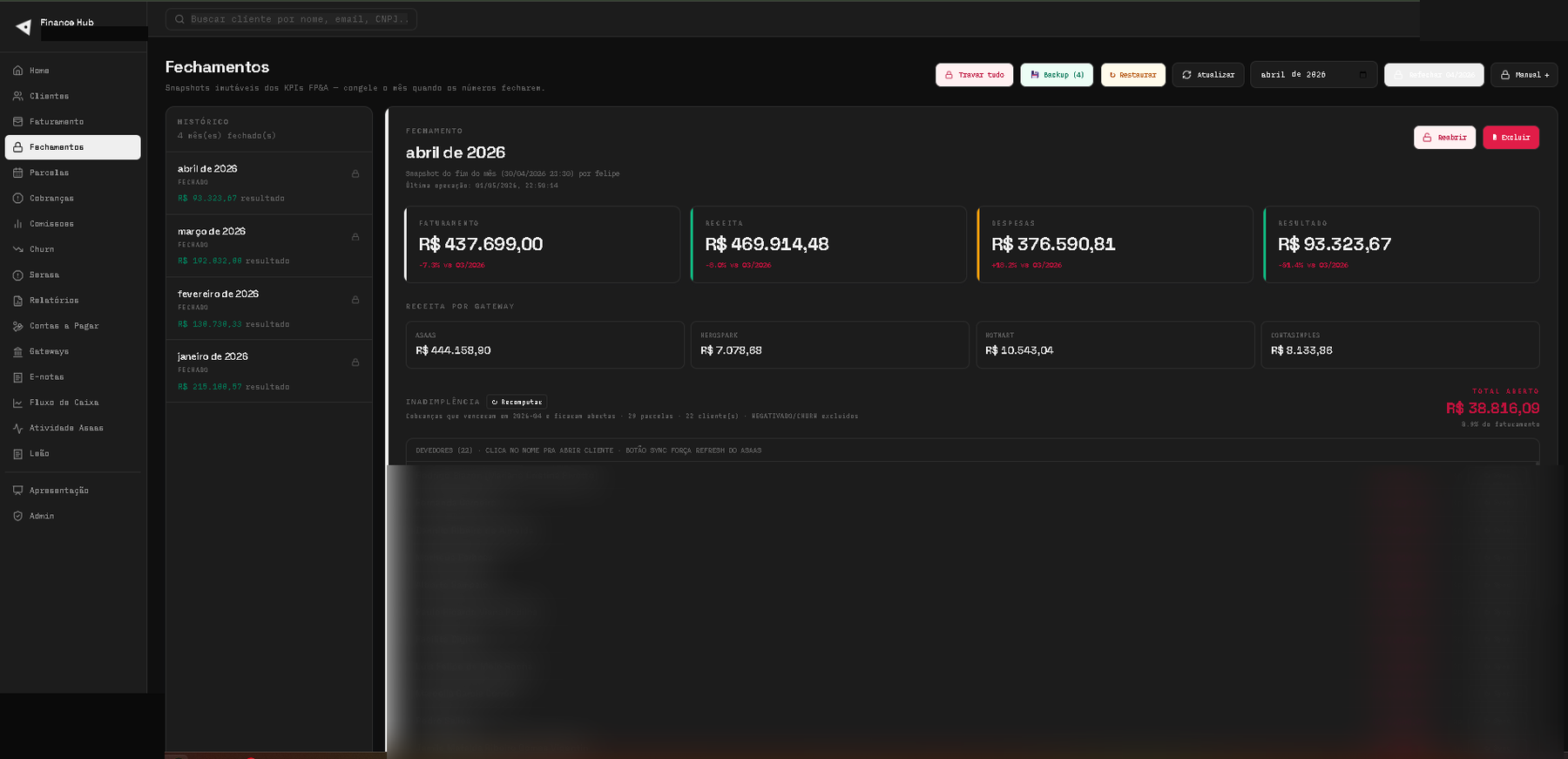Click the Receita R$ 469.914,48 card

pyautogui.click(x=828, y=245)
